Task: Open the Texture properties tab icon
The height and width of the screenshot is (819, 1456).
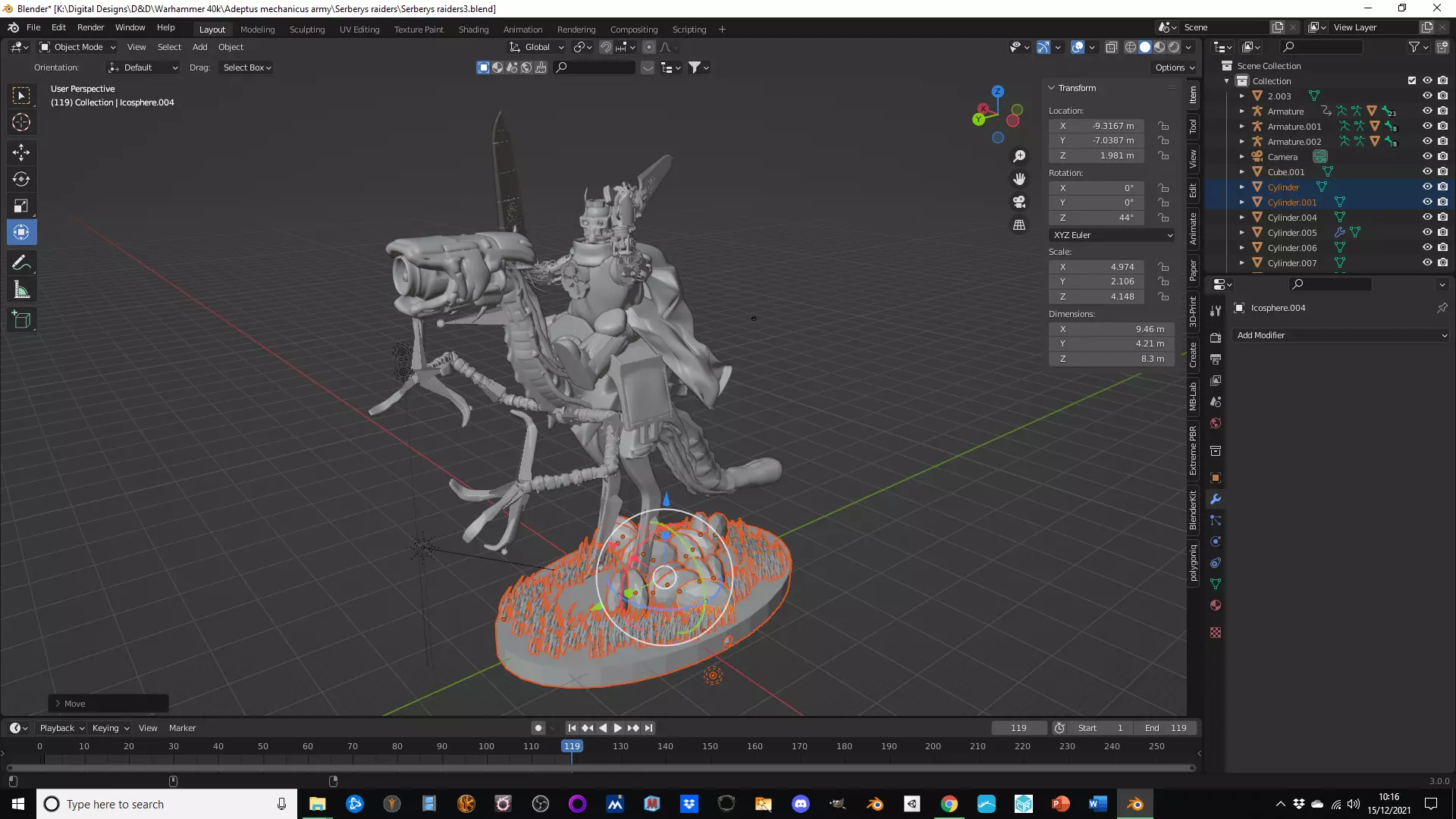Action: point(1216,632)
